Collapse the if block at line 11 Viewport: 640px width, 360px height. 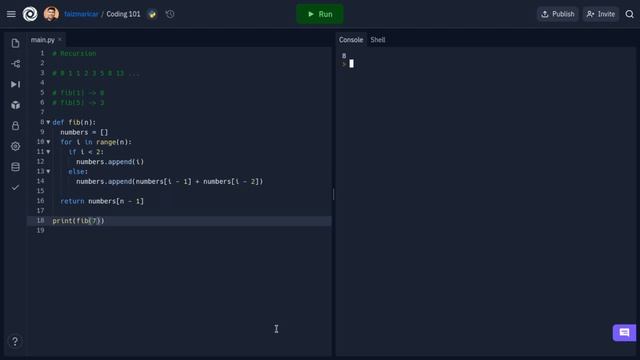[x=48, y=151]
